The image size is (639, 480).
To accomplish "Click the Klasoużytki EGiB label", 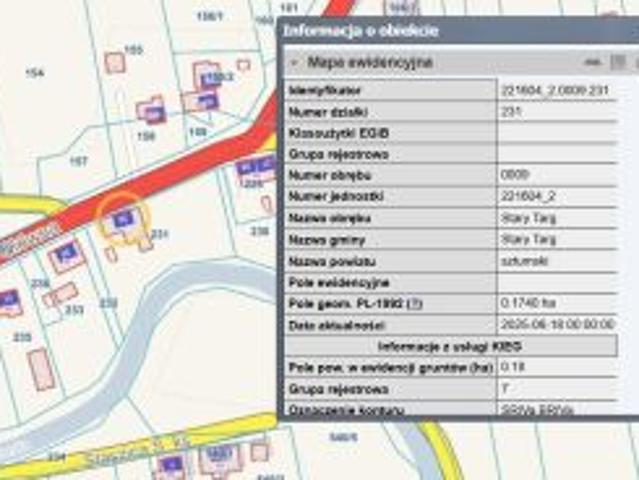I will (339, 133).
